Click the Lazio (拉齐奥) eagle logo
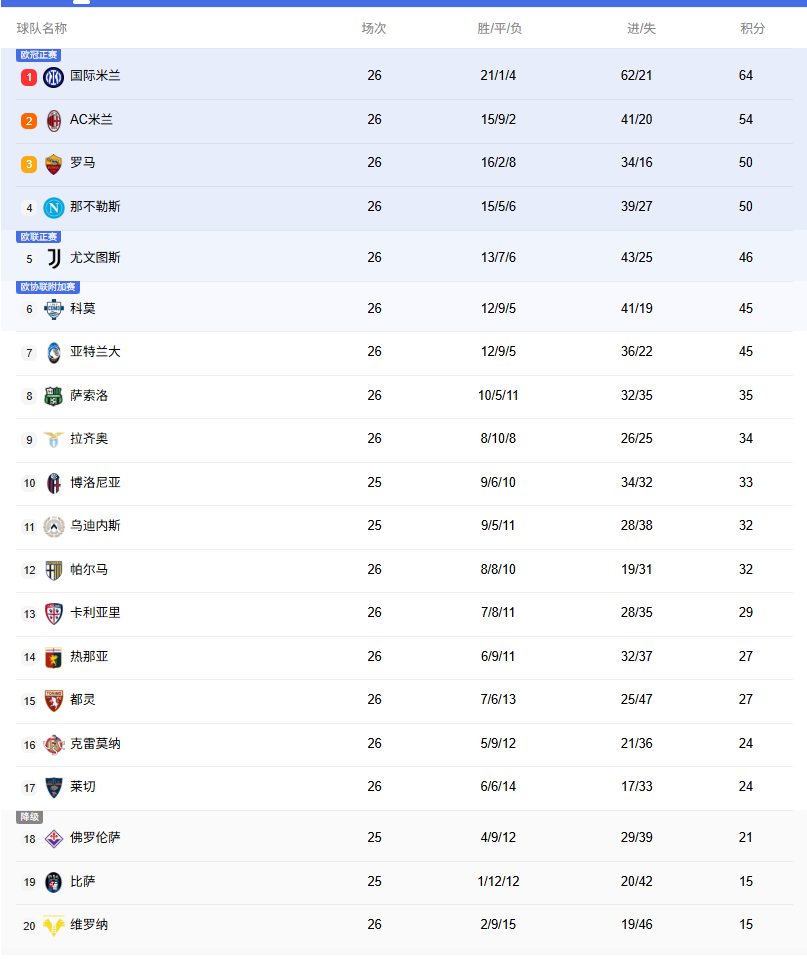807x959 pixels. (x=54, y=440)
